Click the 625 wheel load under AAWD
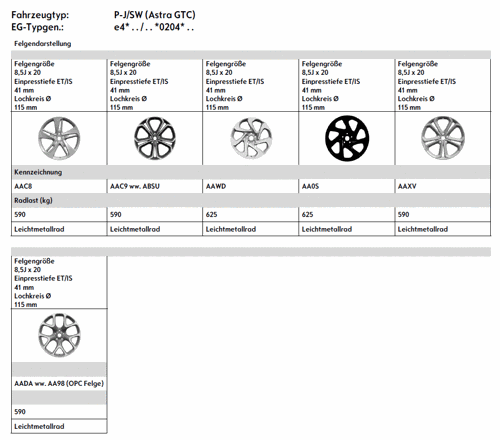The height and width of the screenshot is (440, 500). (211, 215)
